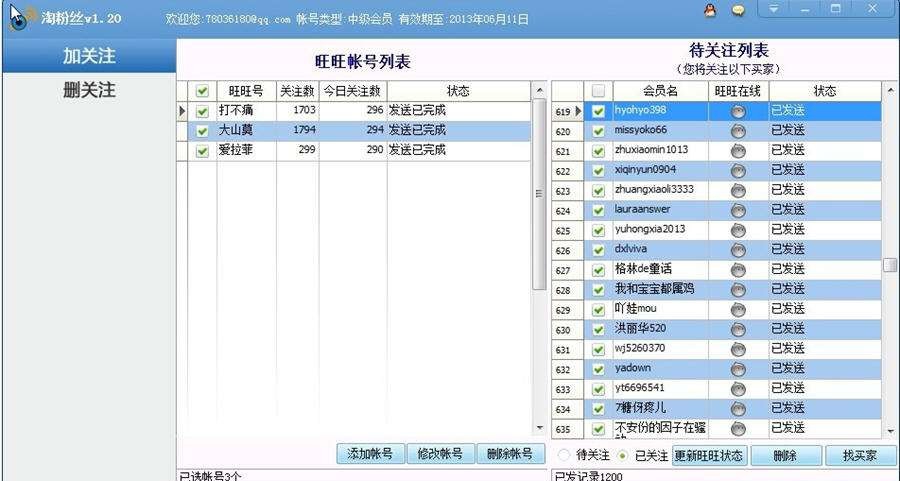Screen dimensions: 900x481
Task: Select member name 洪丽华520
Action: click(x=640, y=329)
